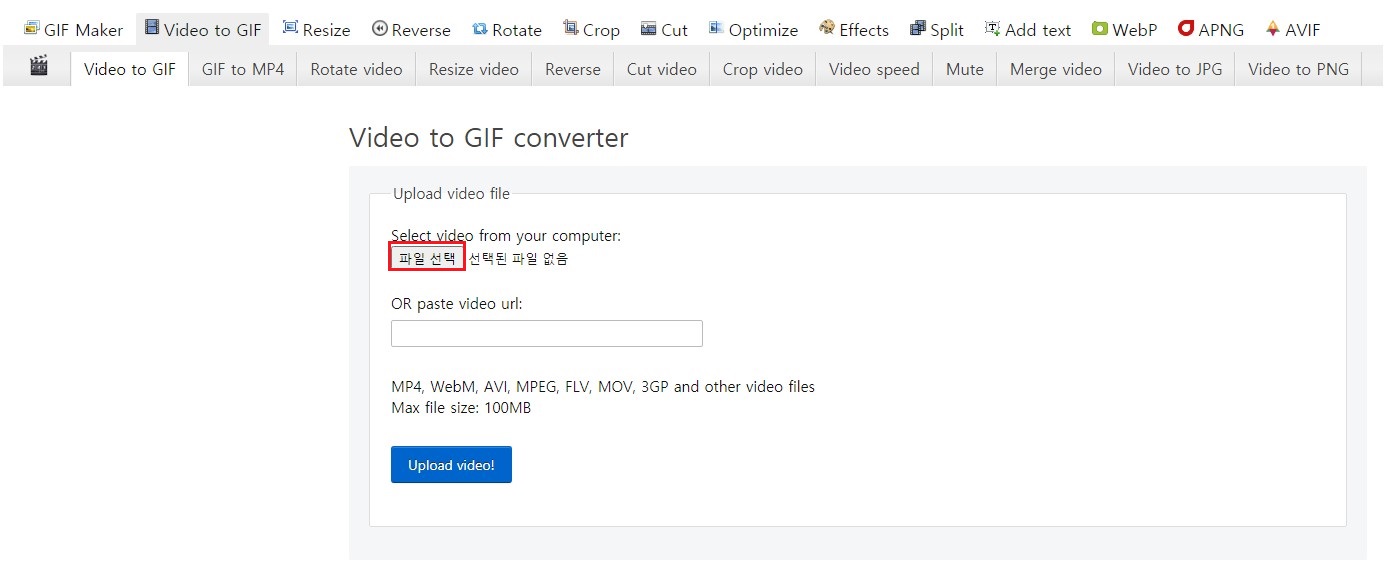Click the Add text icon
This screenshot has height=564, width=1385.
click(x=992, y=28)
